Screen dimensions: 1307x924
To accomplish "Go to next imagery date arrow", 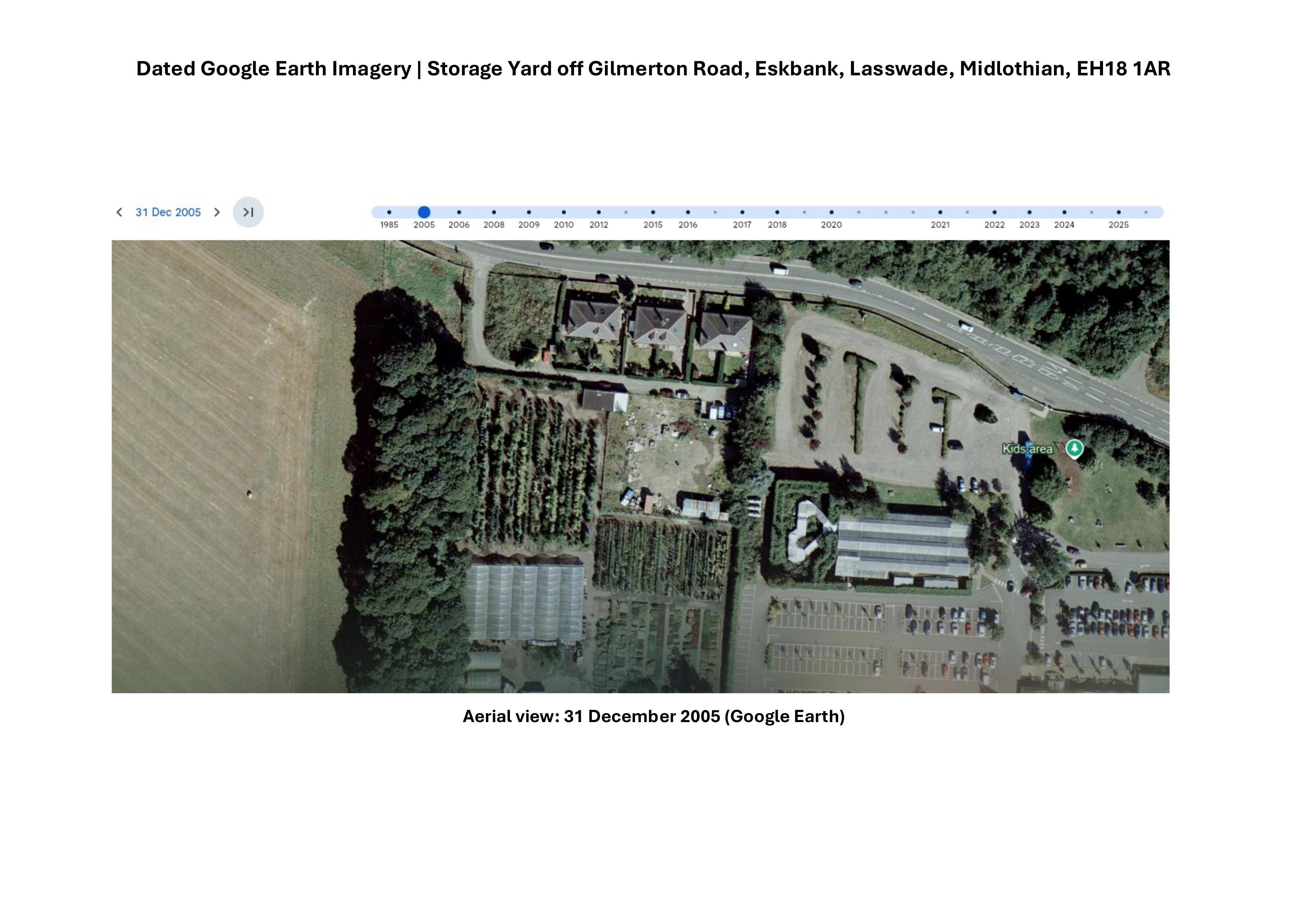I will [217, 212].
